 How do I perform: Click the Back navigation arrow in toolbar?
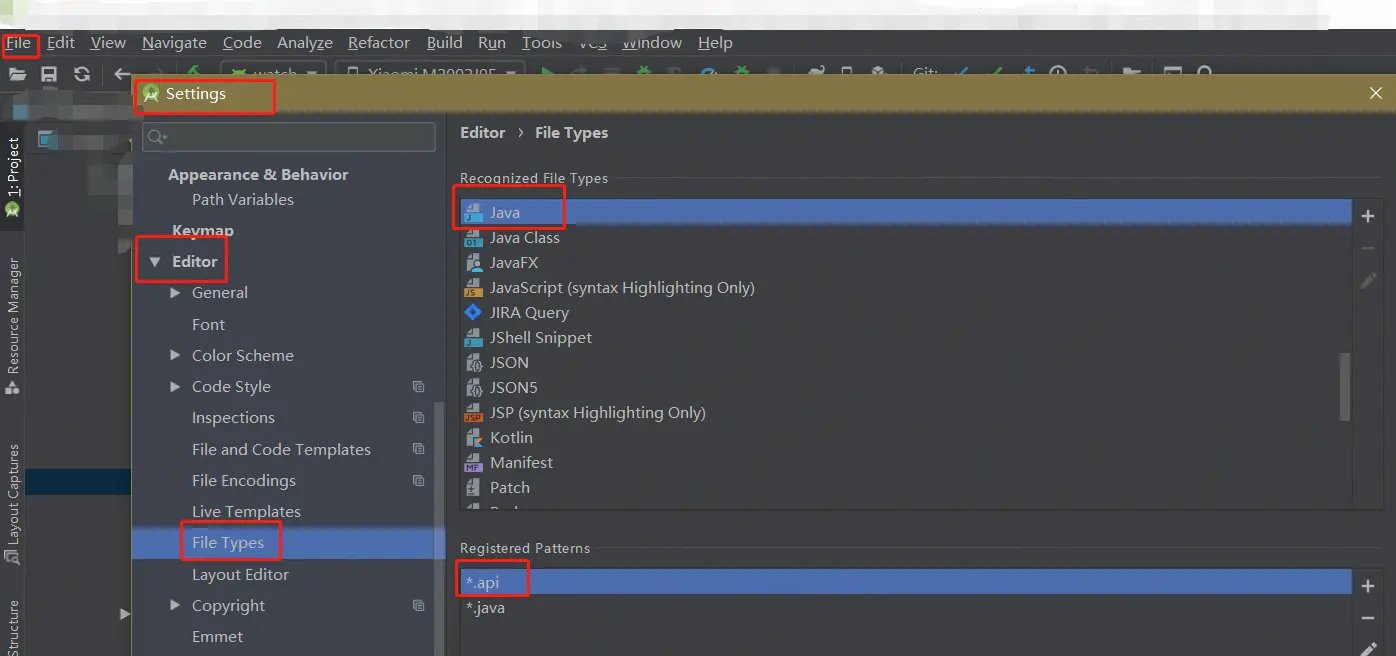click(121, 74)
